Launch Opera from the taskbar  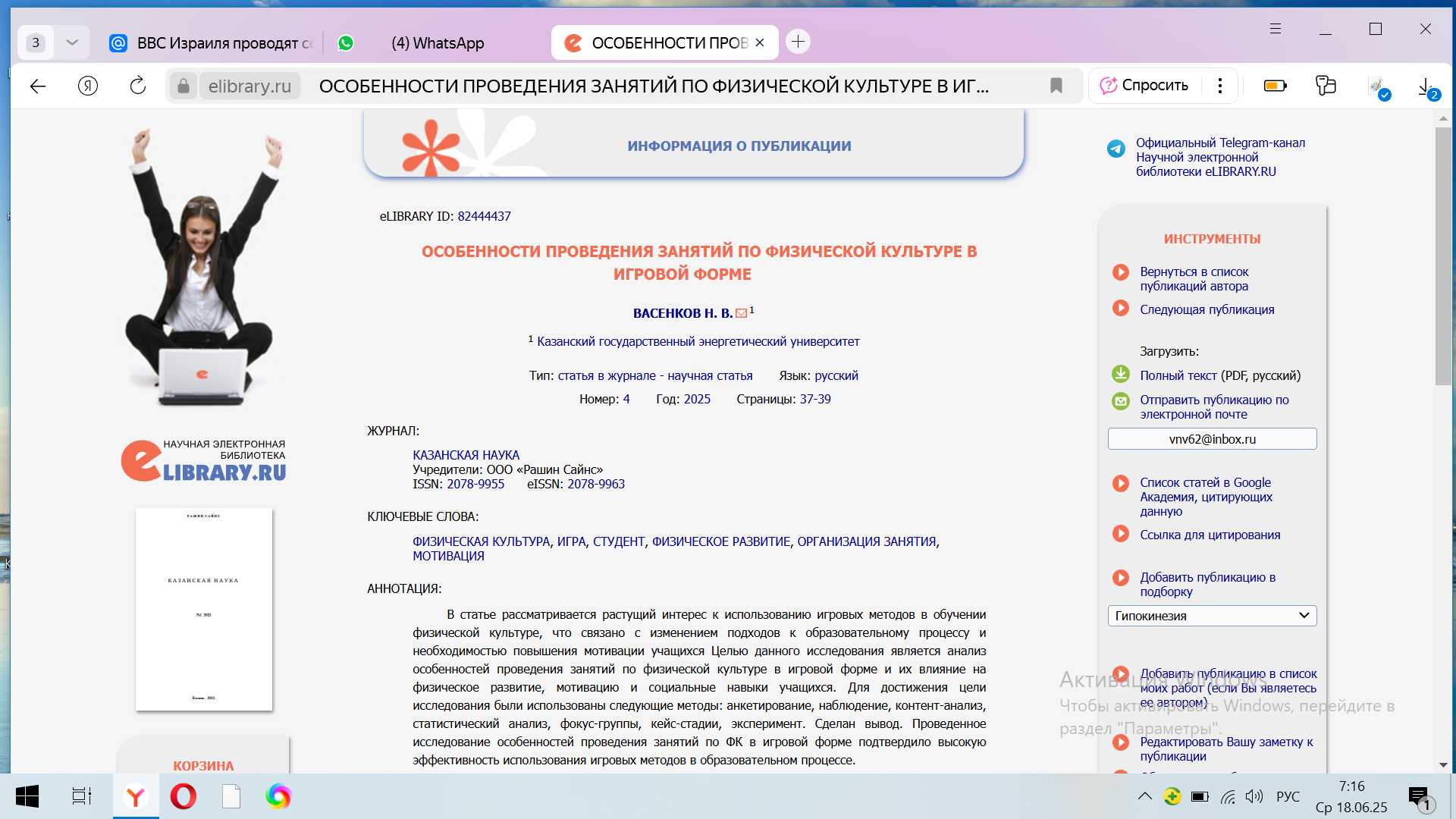183,796
